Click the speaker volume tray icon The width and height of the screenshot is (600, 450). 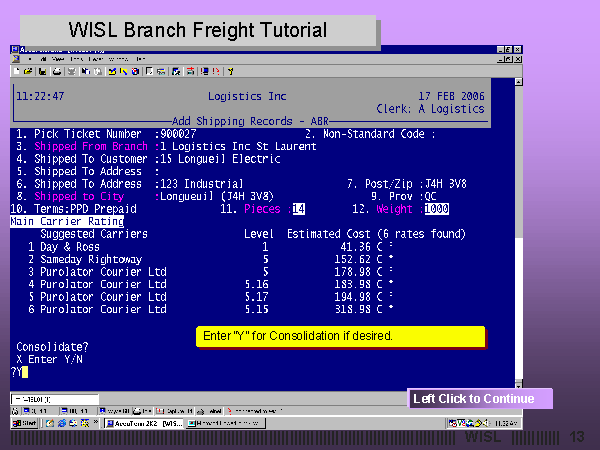(x=486, y=423)
